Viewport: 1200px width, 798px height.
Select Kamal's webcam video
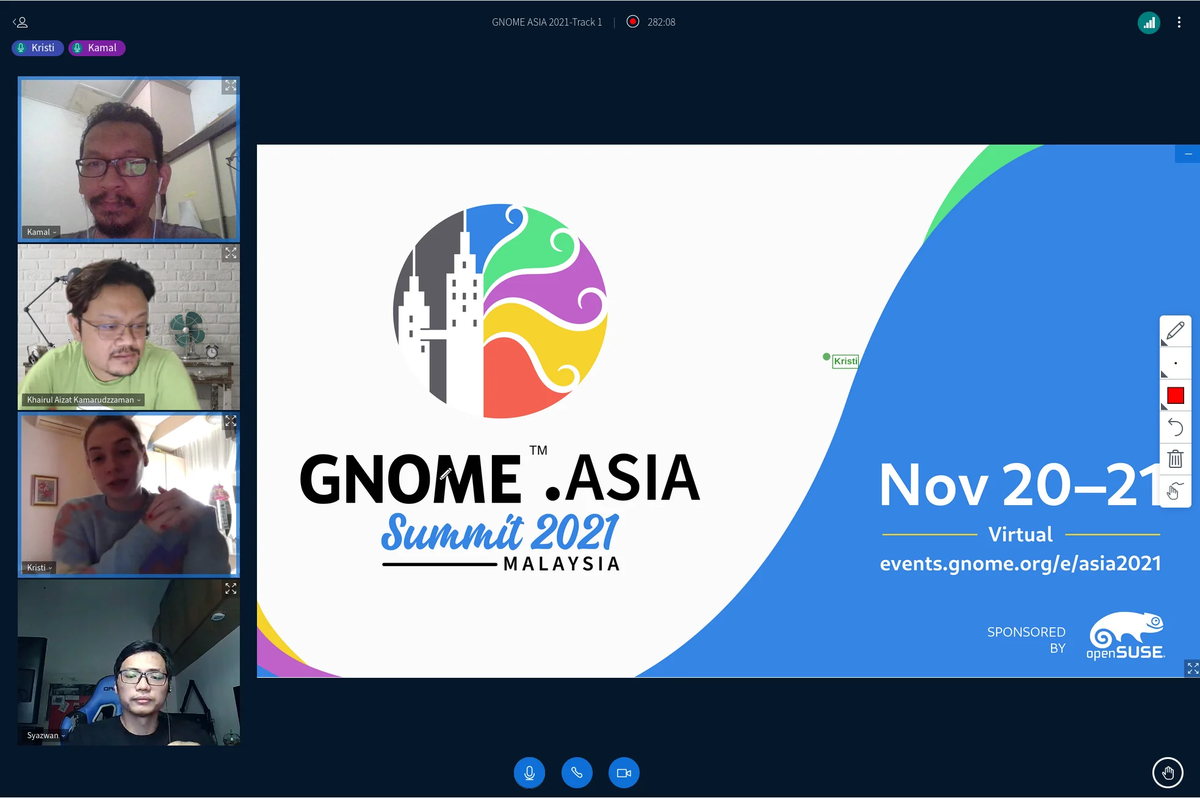pyautogui.click(x=129, y=158)
